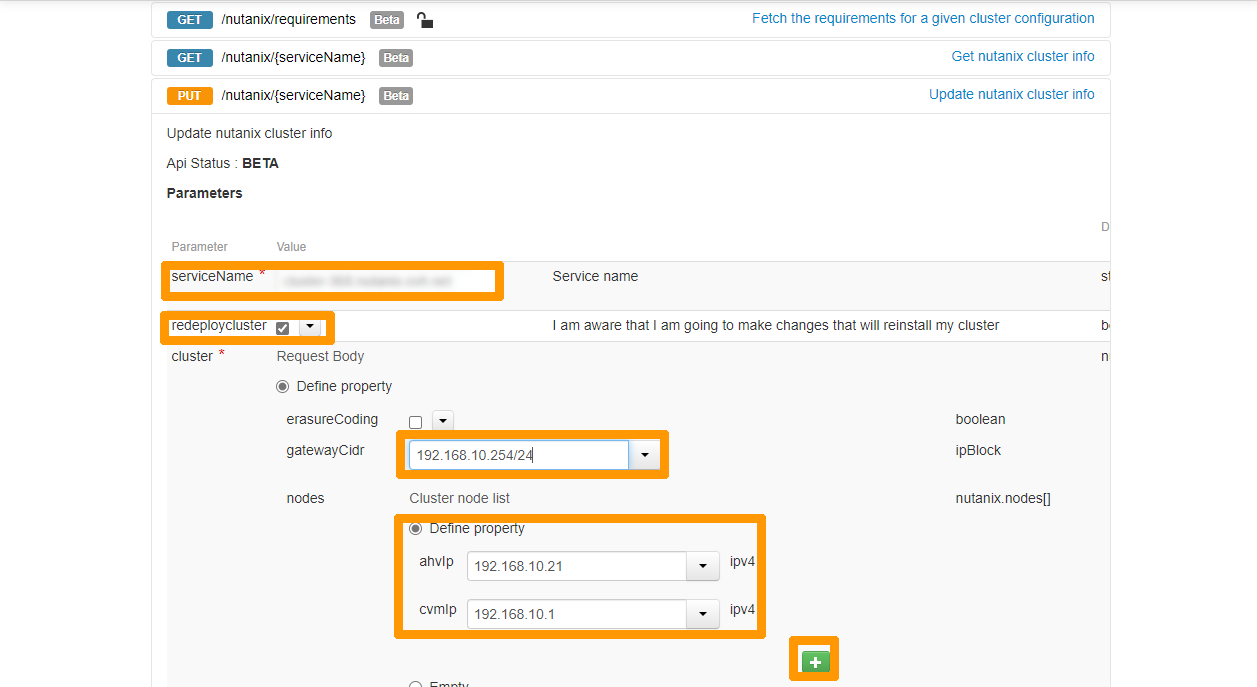Open the gatewayCidr dropdown arrow
This screenshot has height=687, width=1257.
(644, 454)
